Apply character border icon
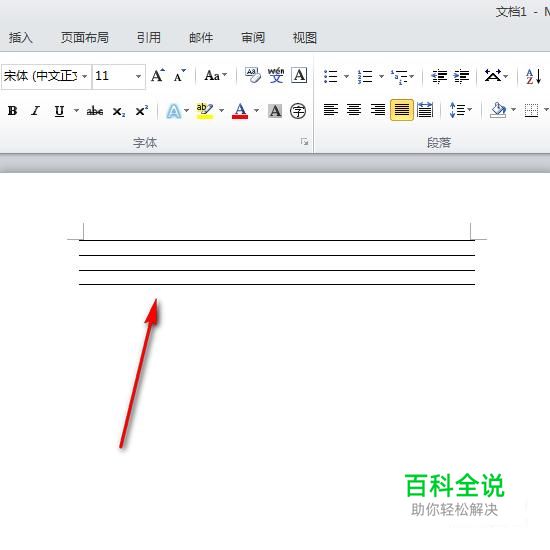This screenshot has width=550, height=550. point(299,75)
